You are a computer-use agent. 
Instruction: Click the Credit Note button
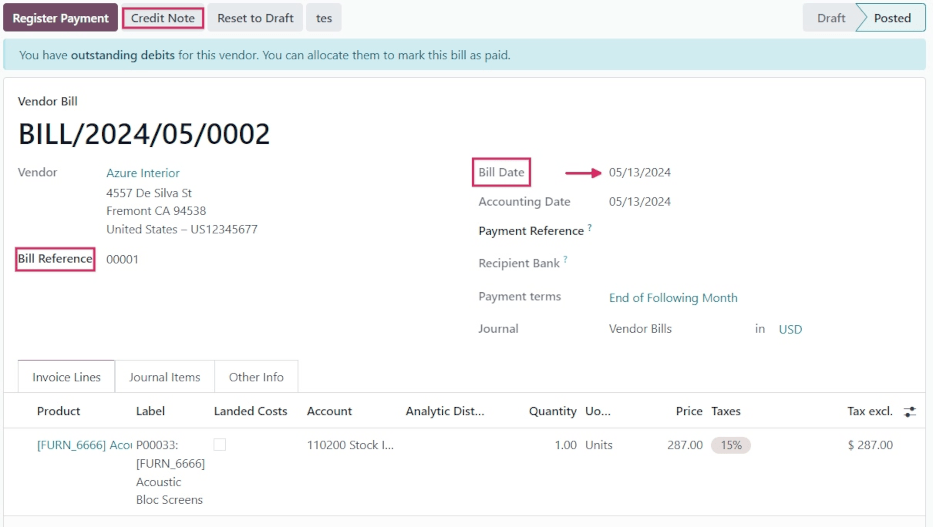click(x=163, y=18)
